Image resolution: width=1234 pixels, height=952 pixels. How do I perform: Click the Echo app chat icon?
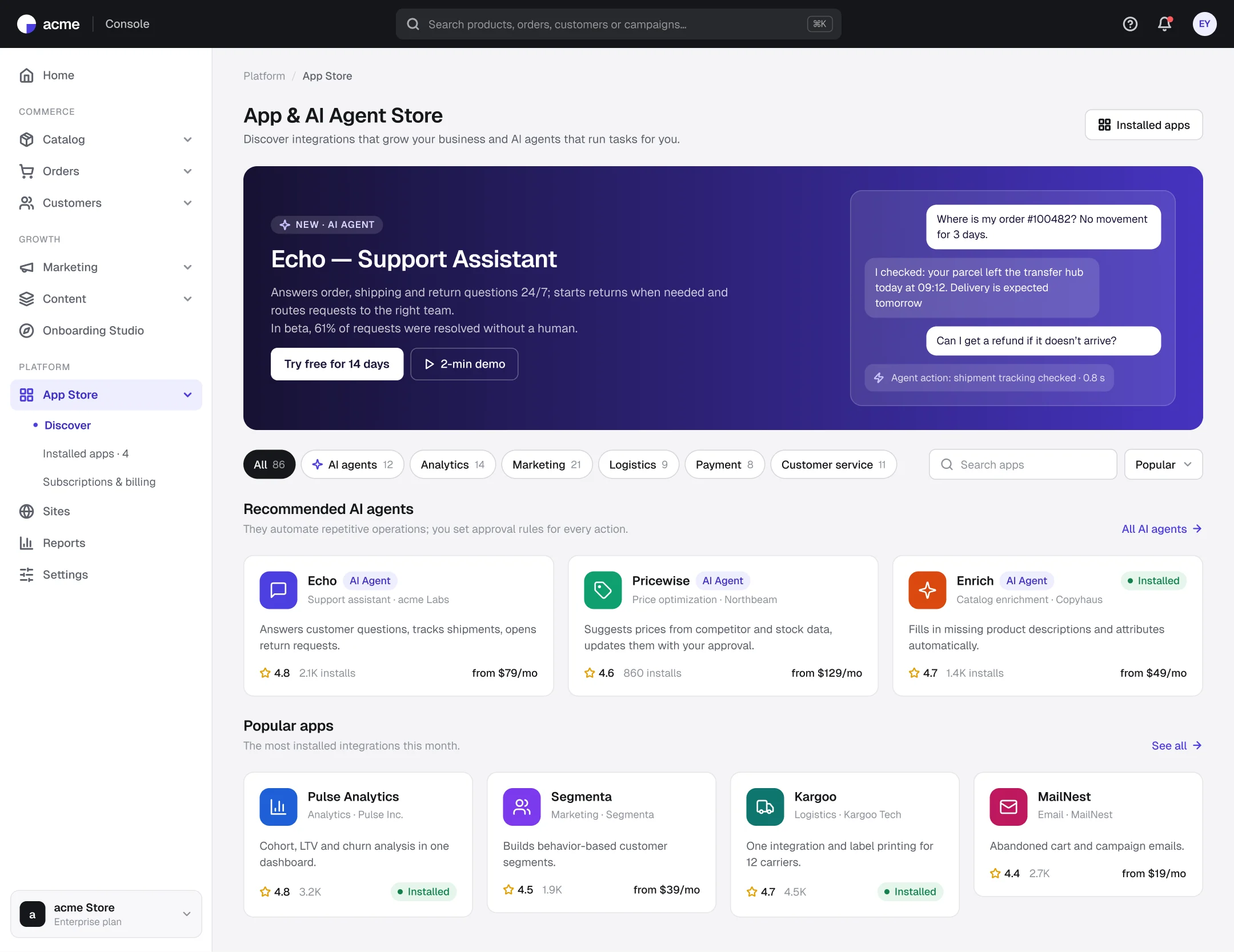click(278, 590)
